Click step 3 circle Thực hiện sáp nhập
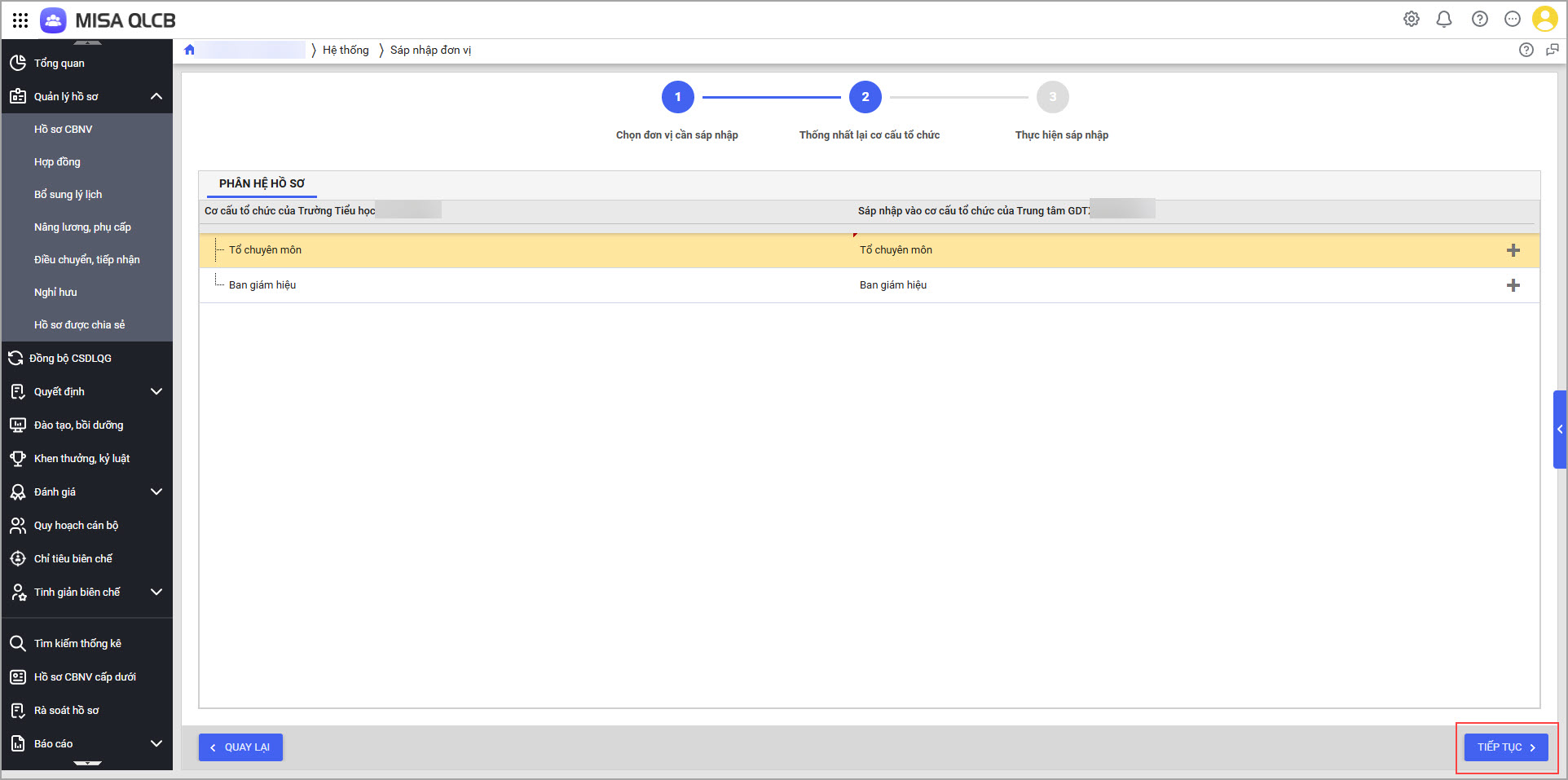This screenshot has width=1568, height=780. coord(1053,97)
